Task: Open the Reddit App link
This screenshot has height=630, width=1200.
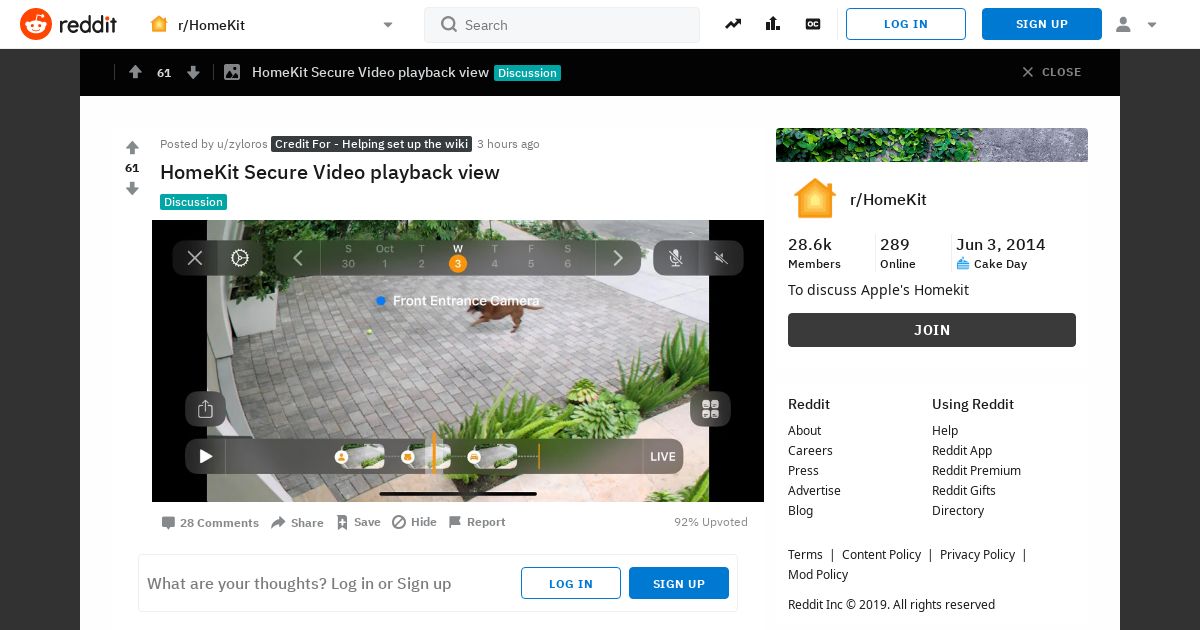Action: coord(962,450)
